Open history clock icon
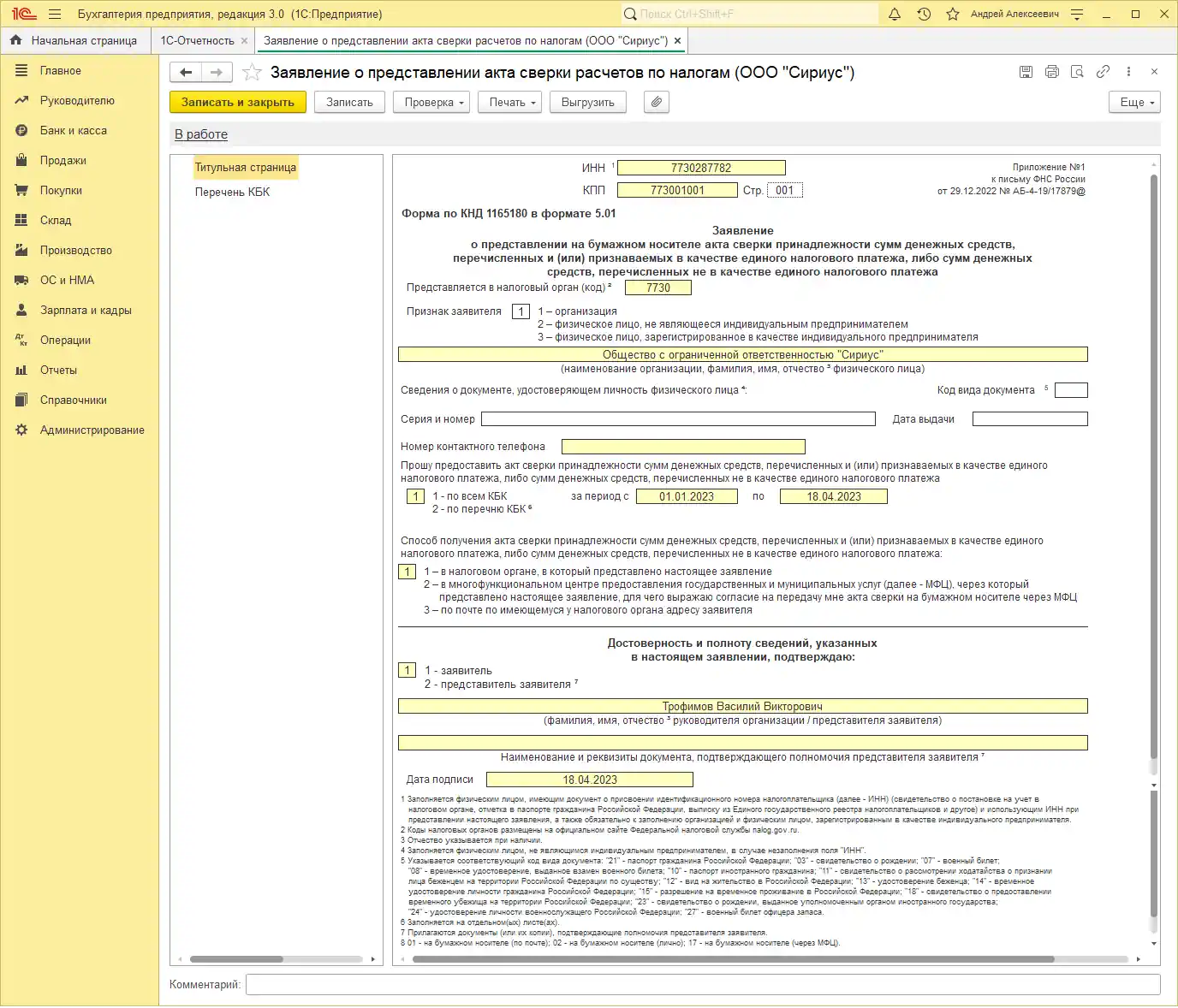Viewport: 1178px width, 1008px height. (x=924, y=14)
